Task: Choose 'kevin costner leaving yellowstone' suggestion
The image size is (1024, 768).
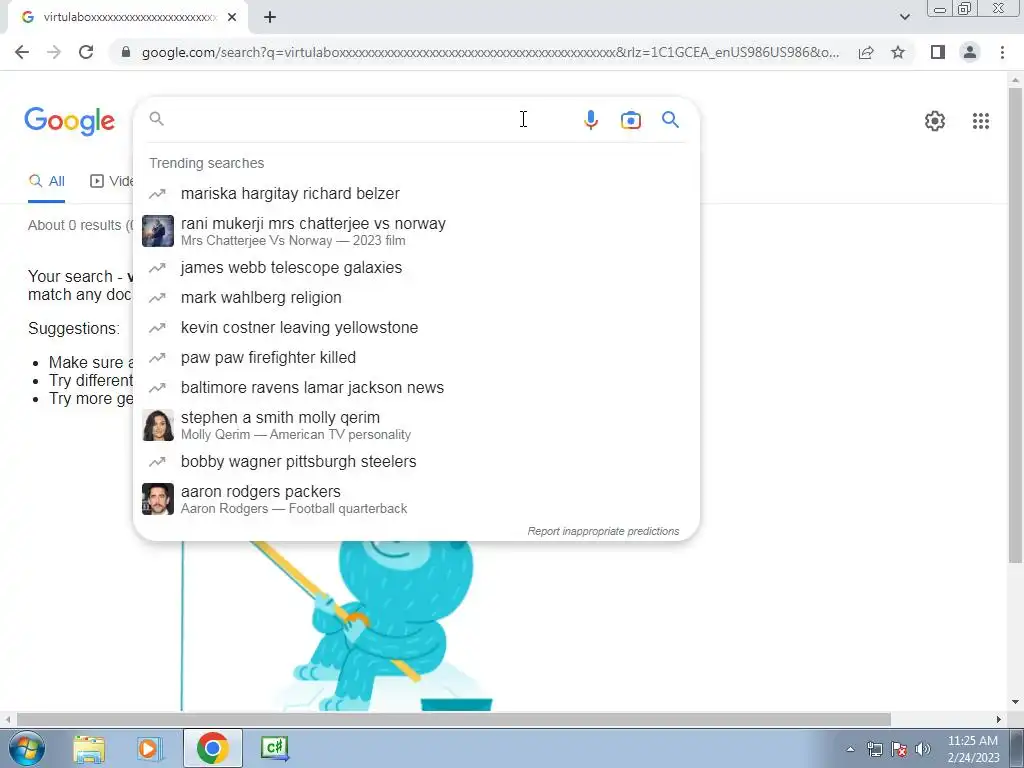Action: pyautogui.click(x=416, y=328)
